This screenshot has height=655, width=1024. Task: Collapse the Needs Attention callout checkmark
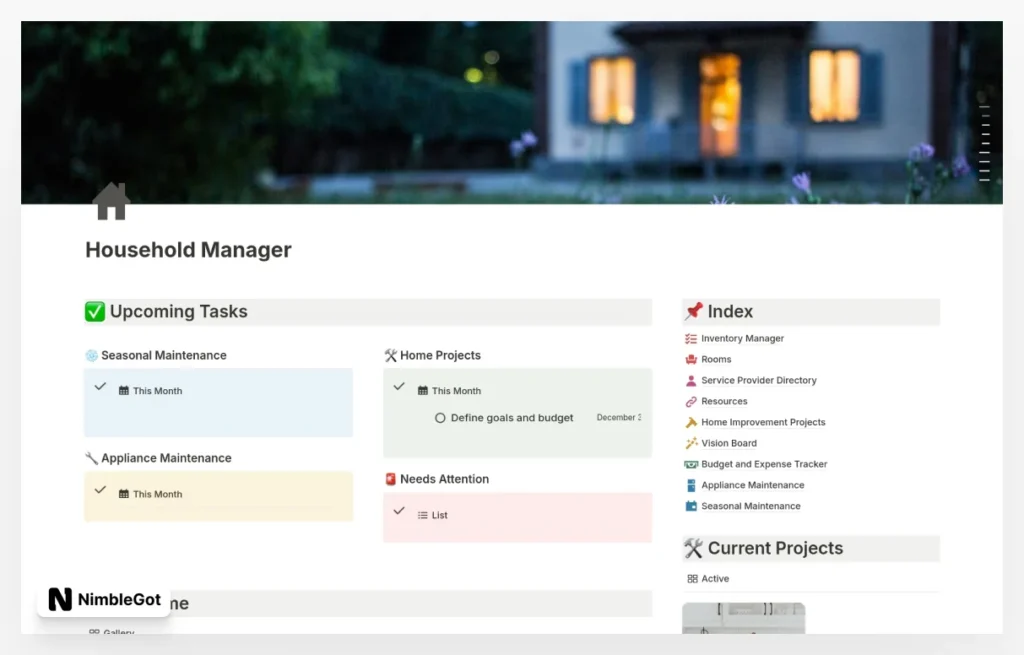[399, 511]
